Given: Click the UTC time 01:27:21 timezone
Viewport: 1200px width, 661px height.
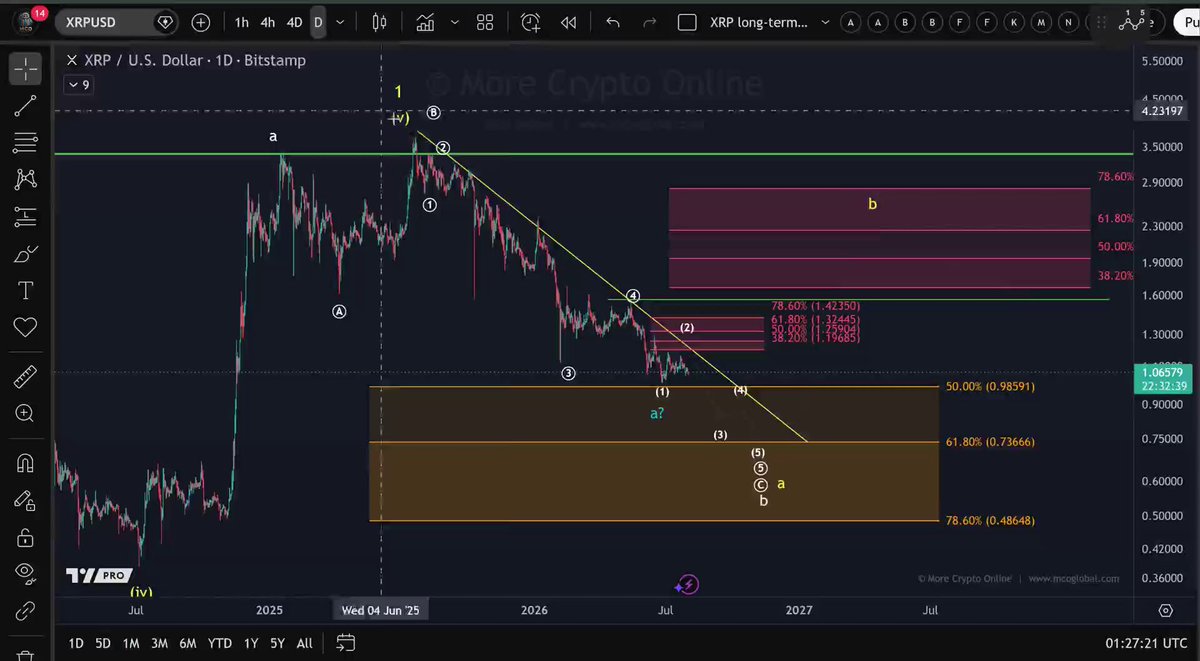Looking at the screenshot, I should [x=1147, y=644].
